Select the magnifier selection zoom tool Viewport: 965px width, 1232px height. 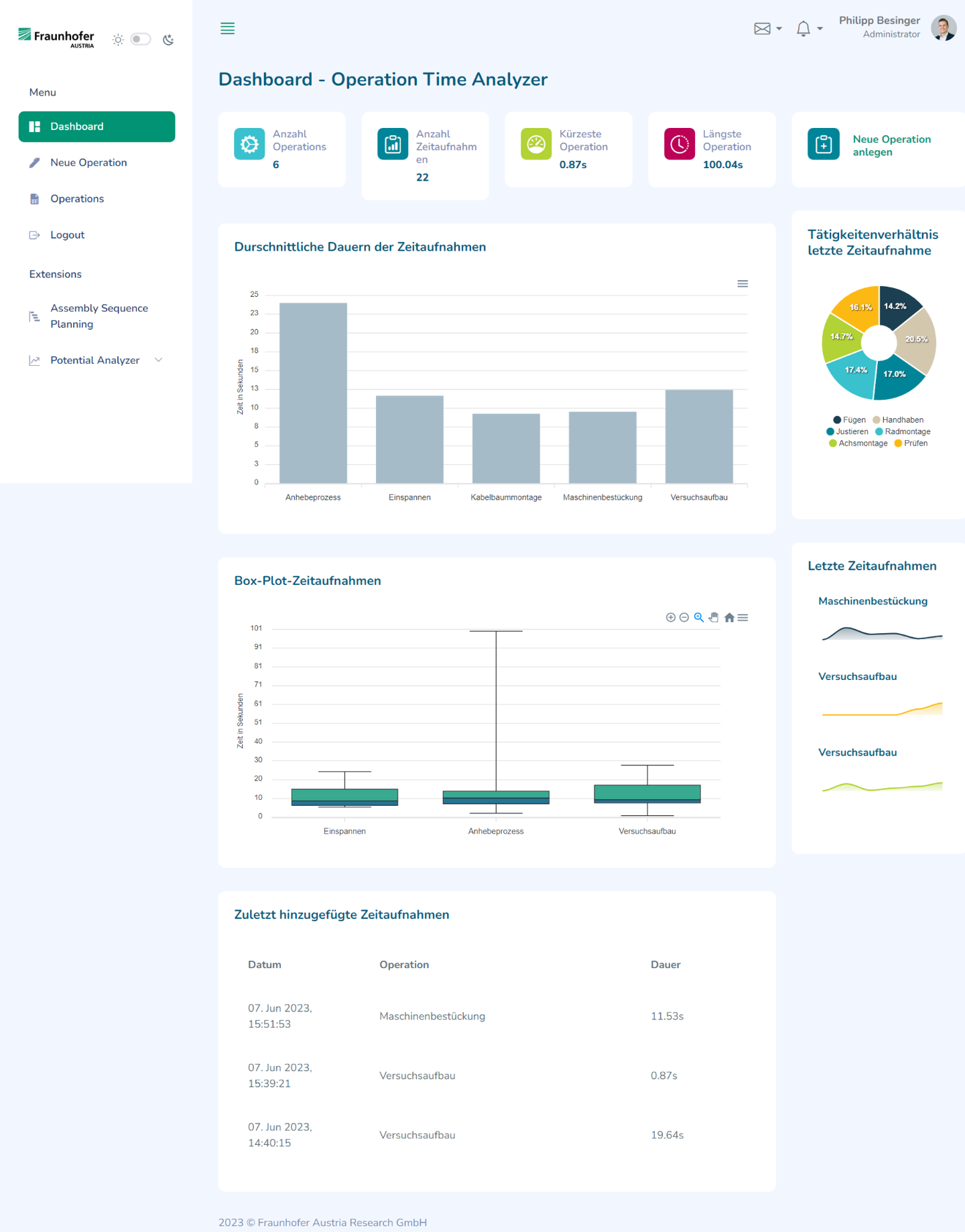(699, 618)
